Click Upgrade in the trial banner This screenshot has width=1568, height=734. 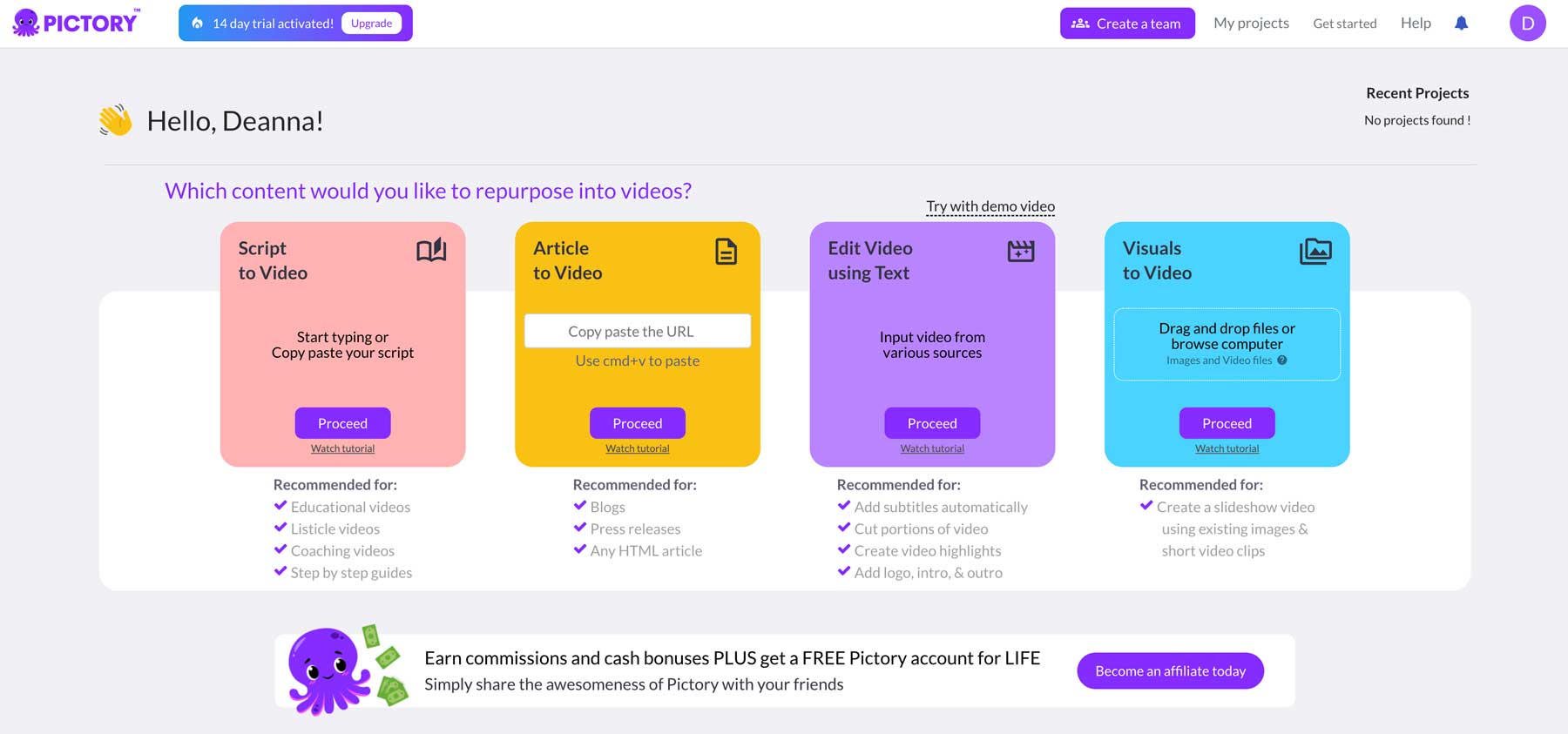tap(372, 23)
